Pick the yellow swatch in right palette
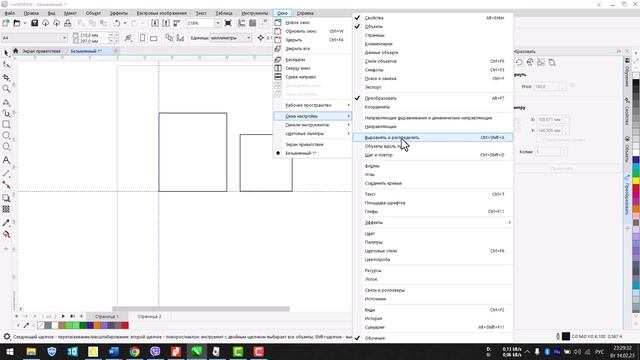 (x=636, y=181)
